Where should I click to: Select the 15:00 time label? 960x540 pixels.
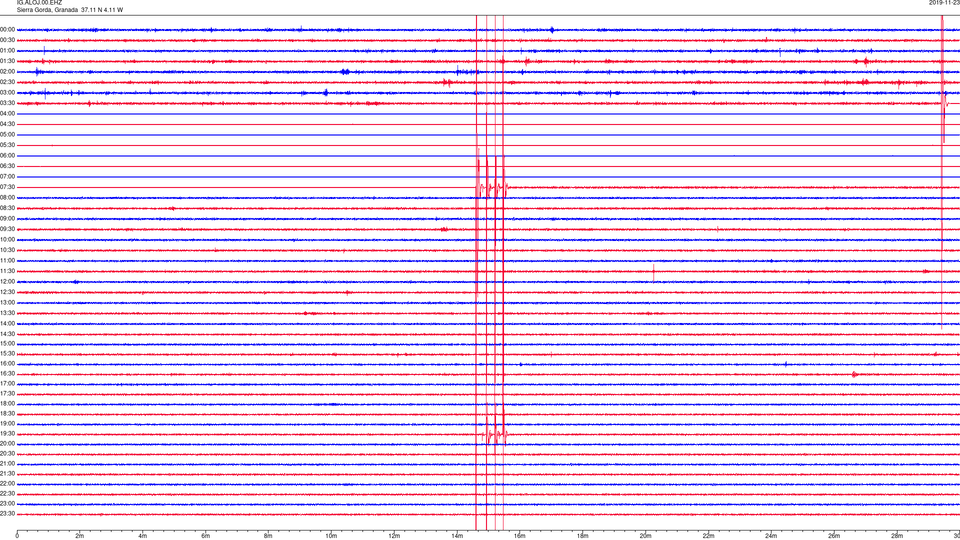tap(8, 344)
